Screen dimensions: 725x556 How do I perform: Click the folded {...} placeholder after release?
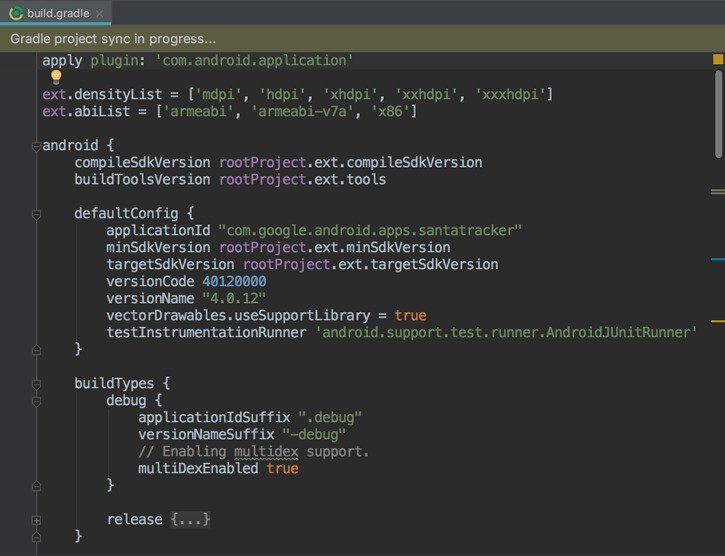pyautogui.click(x=190, y=519)
